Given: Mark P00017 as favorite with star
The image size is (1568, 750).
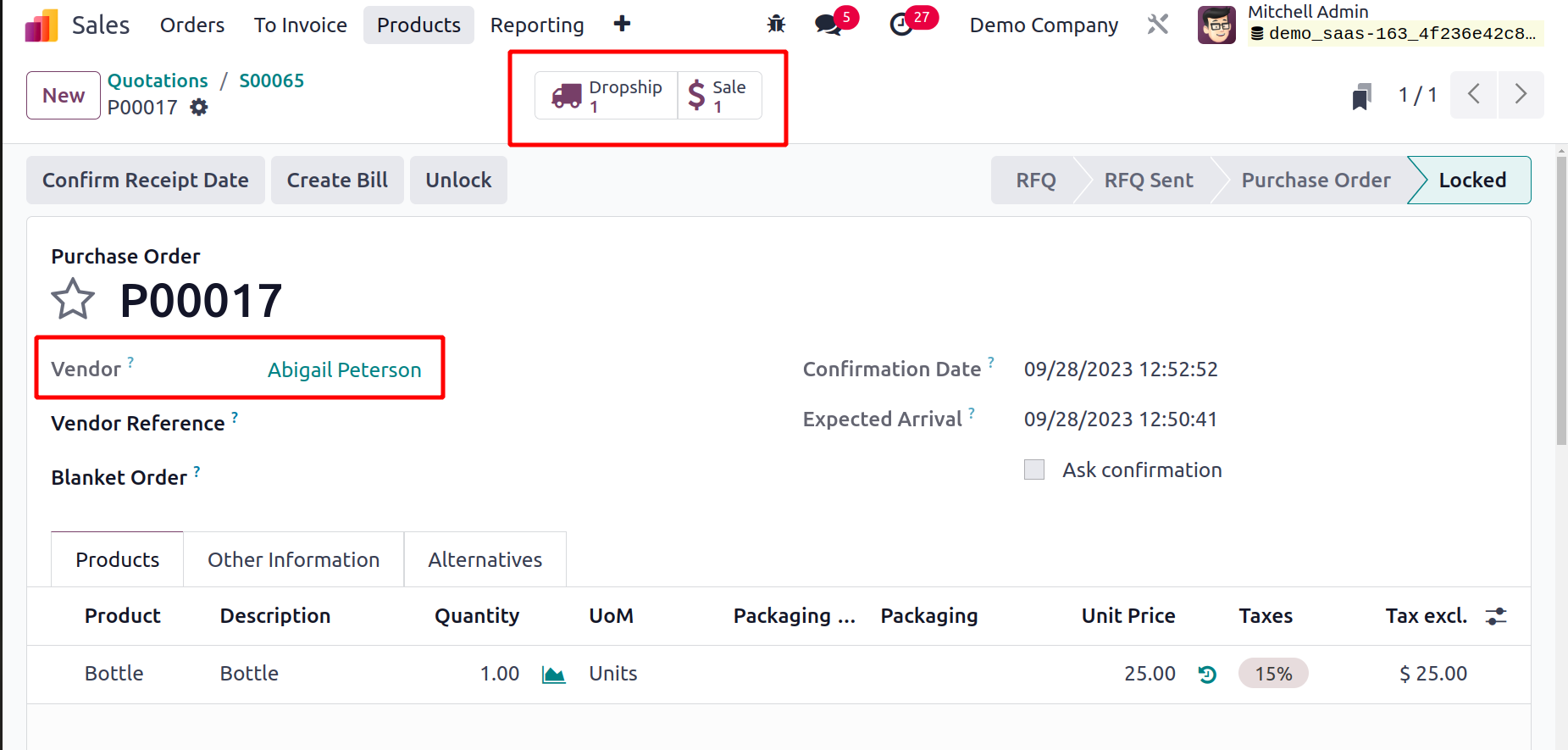Looking at the screenshot, I should tap(73, 300).
